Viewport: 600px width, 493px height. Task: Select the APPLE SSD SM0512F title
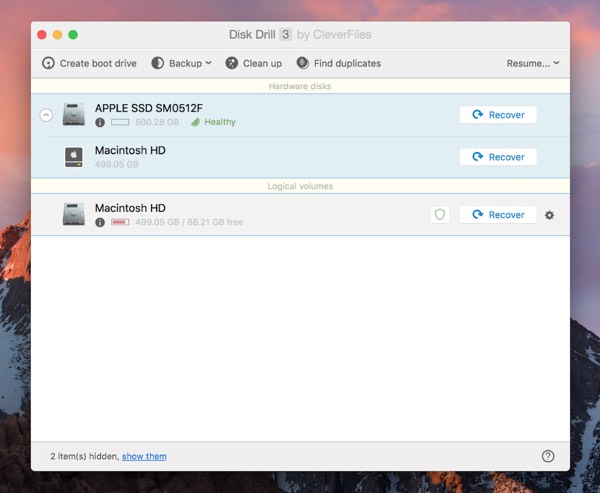click(x=149, y=108)
